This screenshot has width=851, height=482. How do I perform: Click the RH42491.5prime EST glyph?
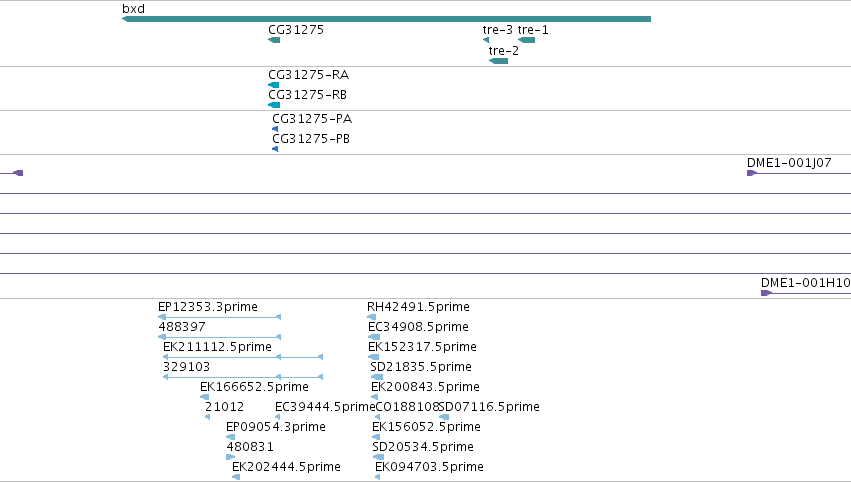click(371, 317)
